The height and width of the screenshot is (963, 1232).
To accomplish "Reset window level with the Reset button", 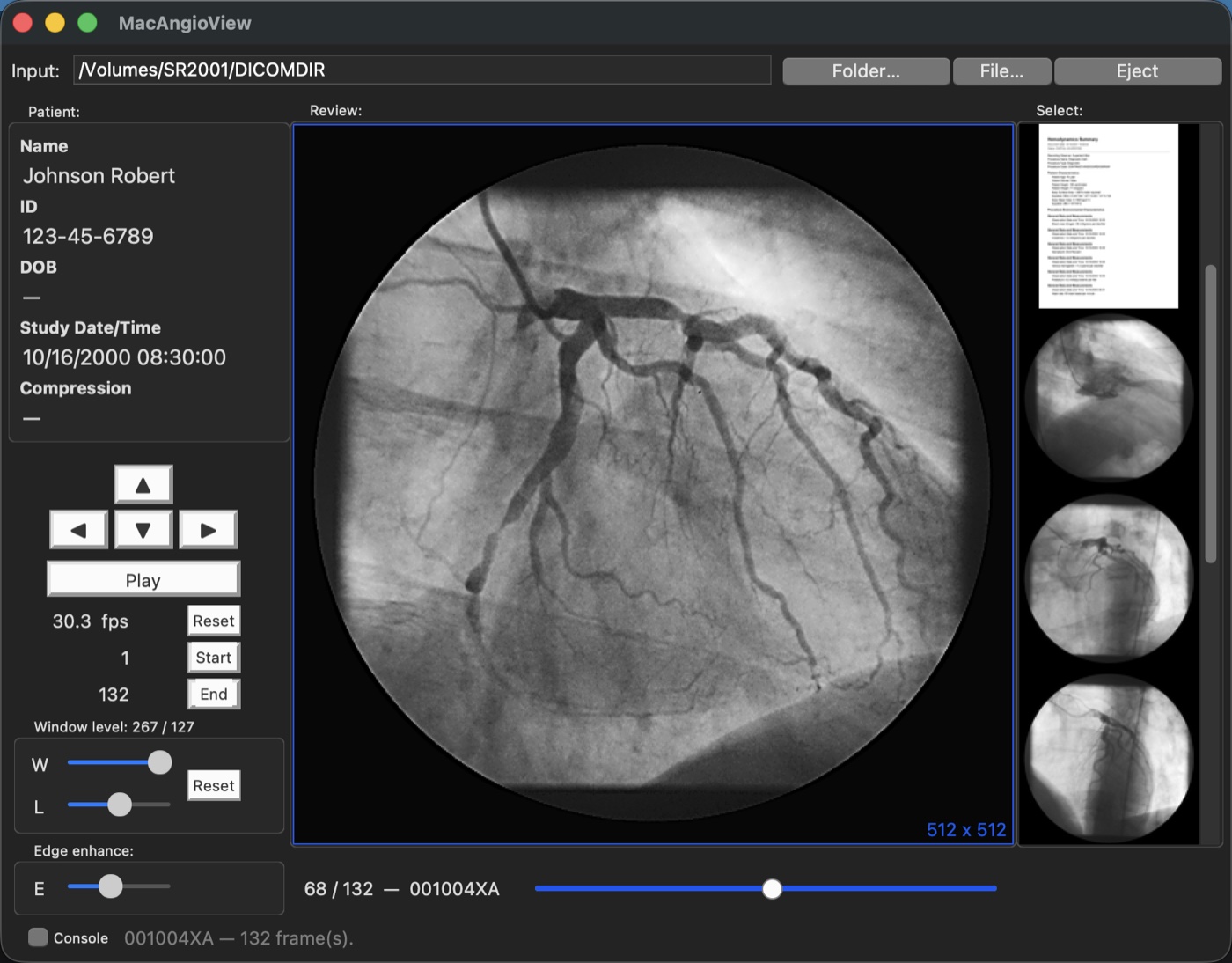I will pos(214,785).
